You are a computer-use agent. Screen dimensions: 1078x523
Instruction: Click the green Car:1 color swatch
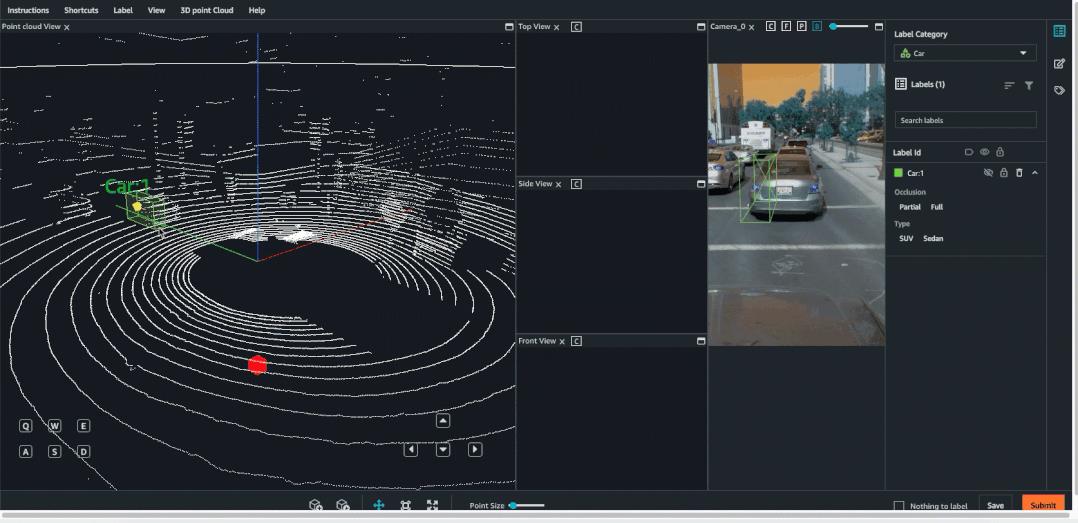[x=898, y=173]
